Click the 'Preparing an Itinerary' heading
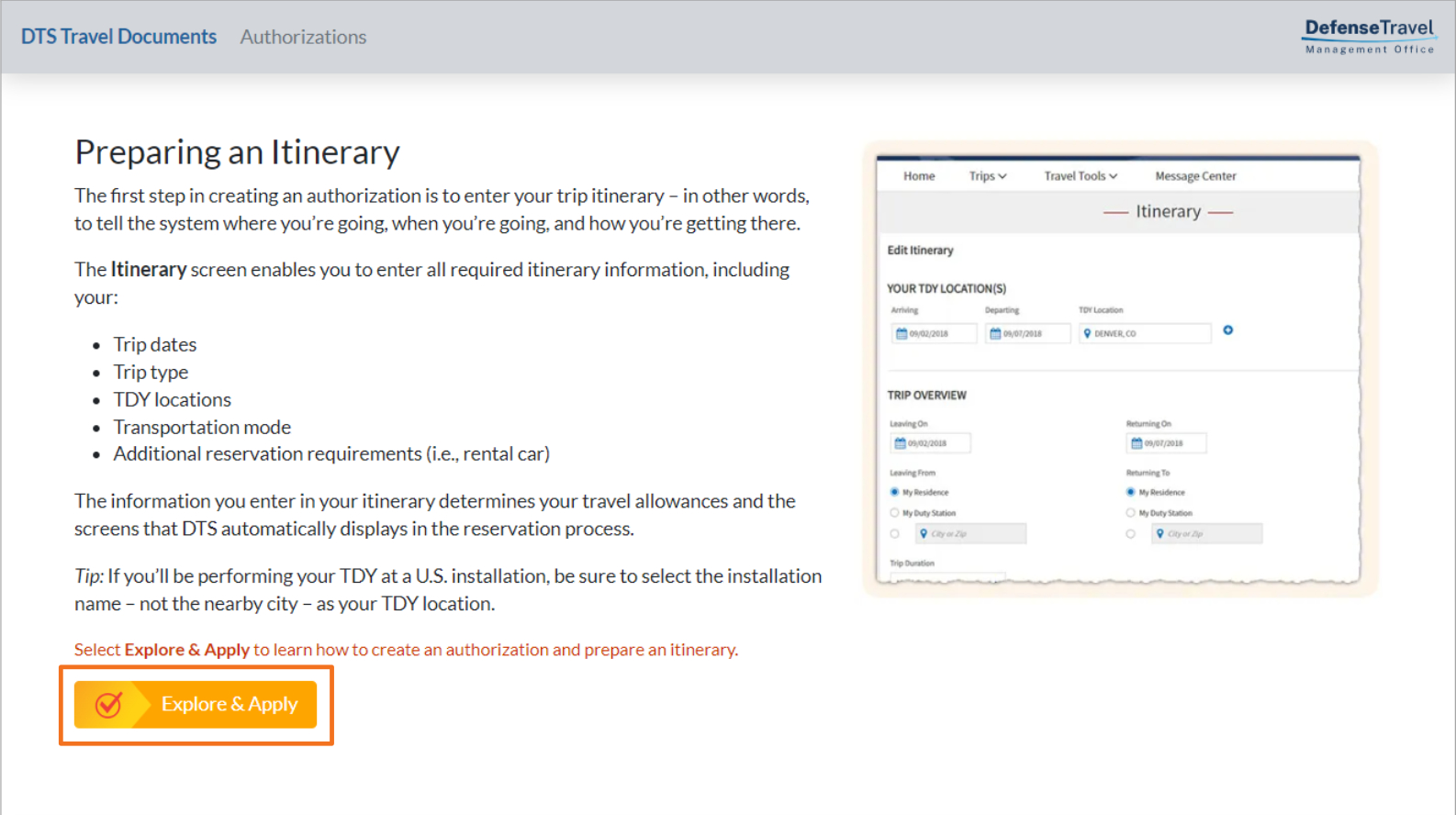1456x815 pixels. point(237,152)
